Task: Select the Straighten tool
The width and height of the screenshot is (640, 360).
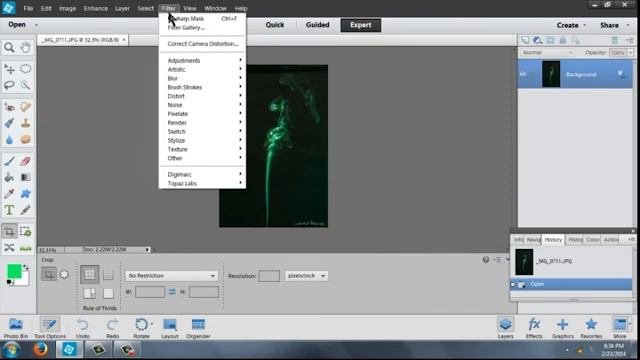Action: pos(25,248)
